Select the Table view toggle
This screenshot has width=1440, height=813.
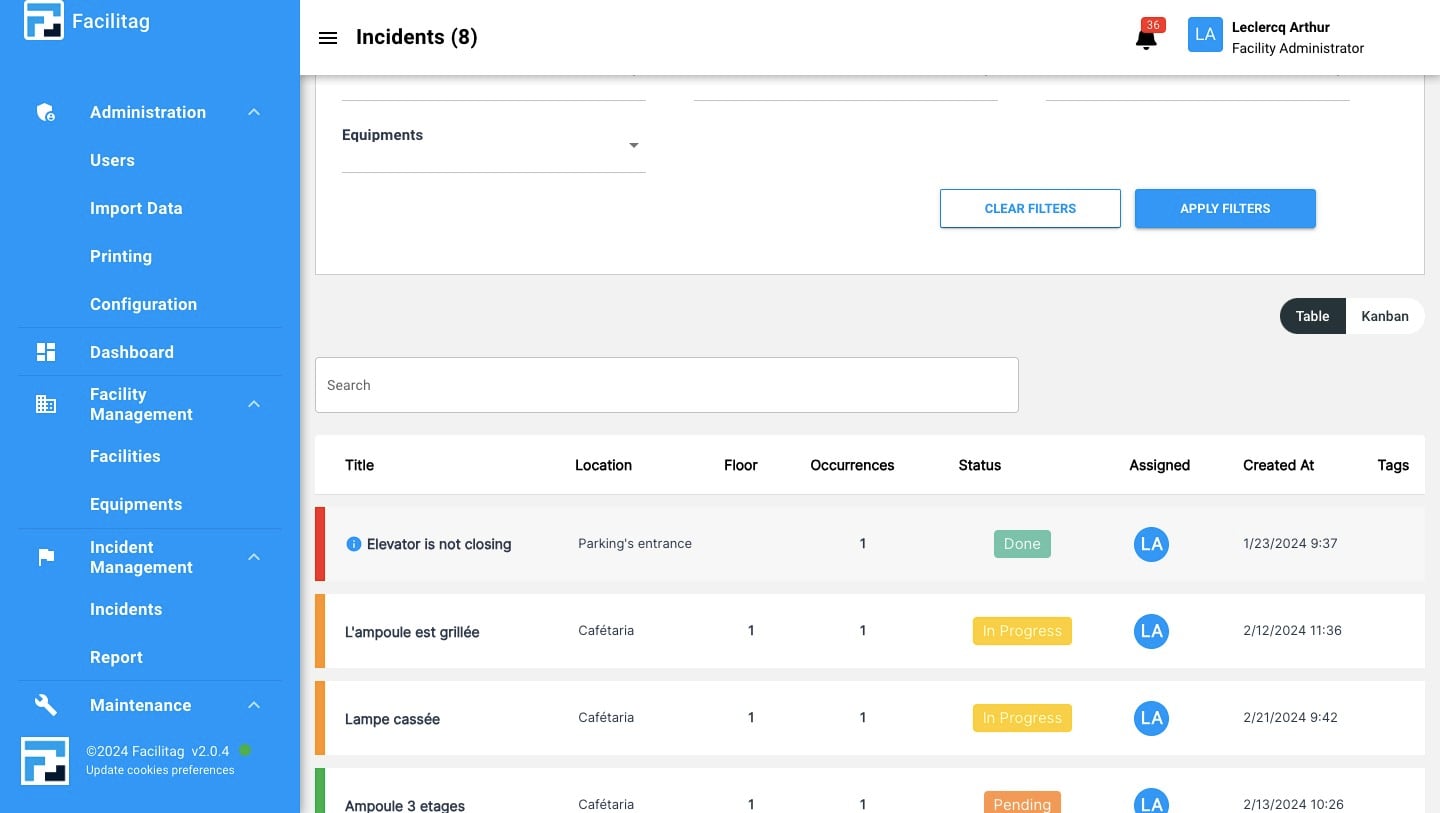pyautogui.click(x=1312, y=316)
